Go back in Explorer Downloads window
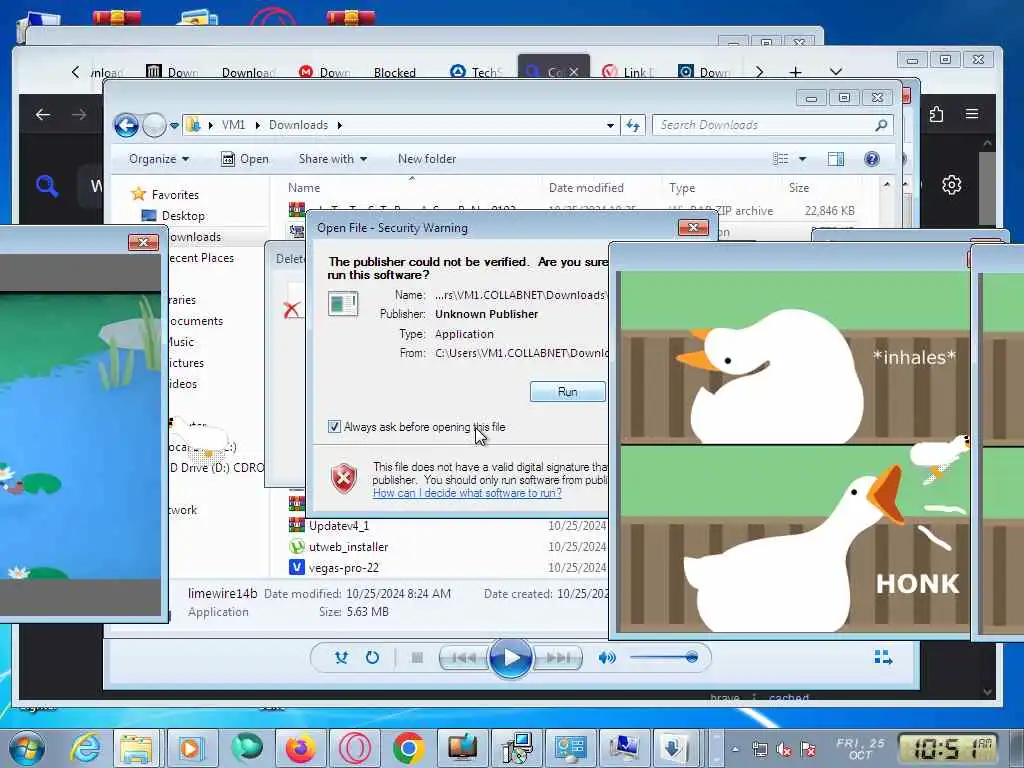 [x=126, y=125]
